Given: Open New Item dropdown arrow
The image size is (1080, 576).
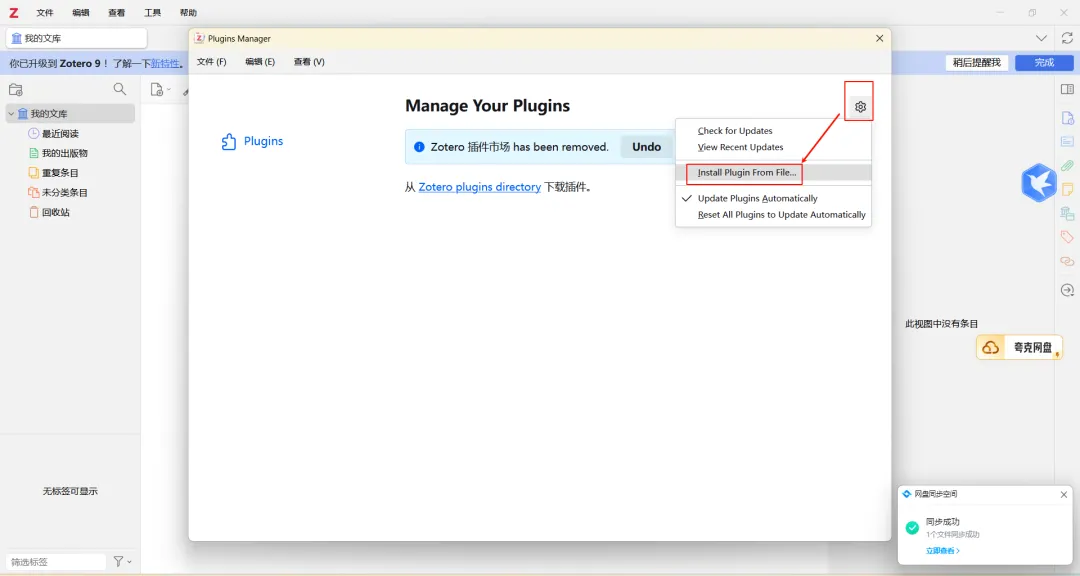Looking at the screenshot, I should [169, 90].
